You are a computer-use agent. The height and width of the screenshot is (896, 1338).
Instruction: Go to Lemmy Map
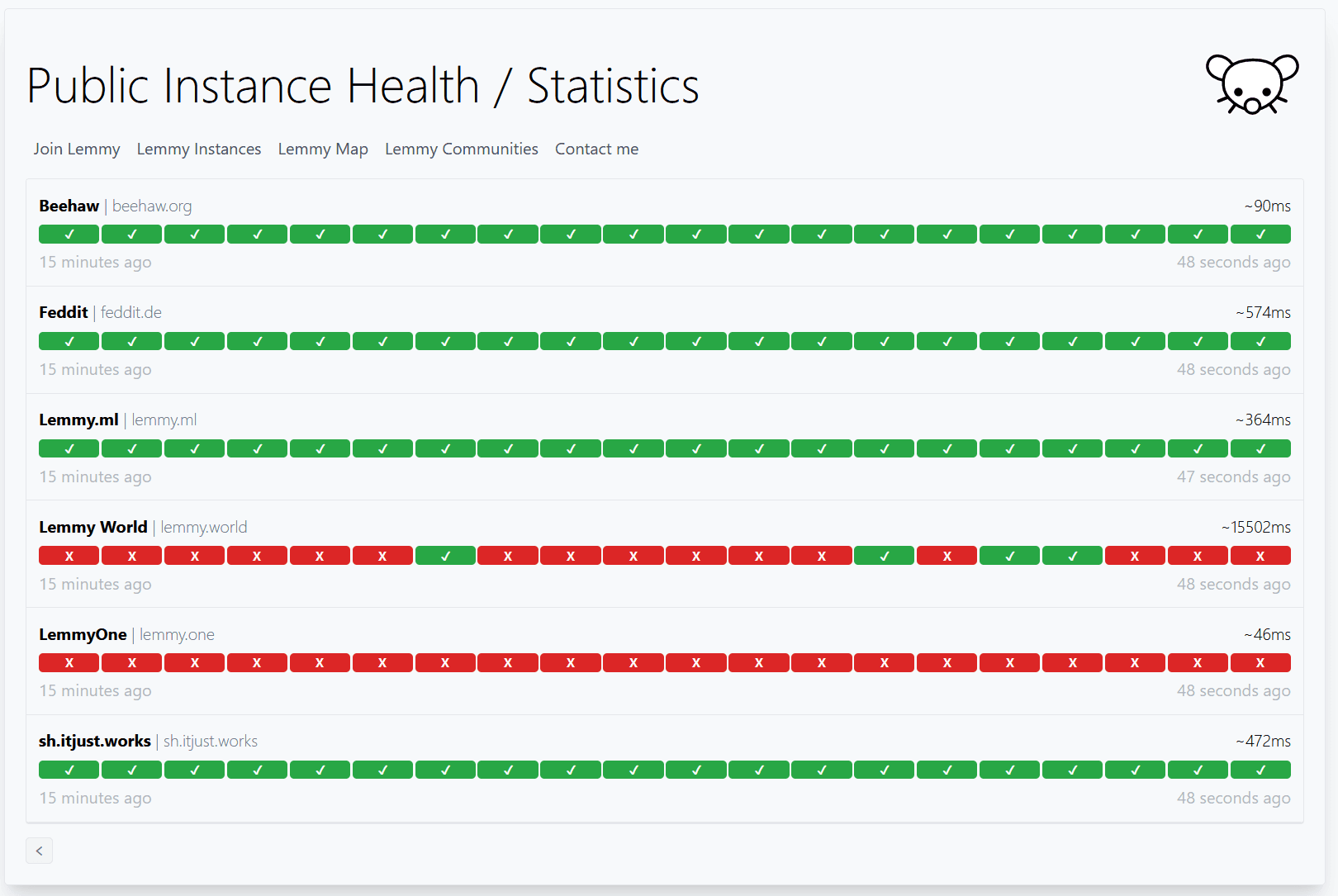pyautogui.click(x=323, y=149)
